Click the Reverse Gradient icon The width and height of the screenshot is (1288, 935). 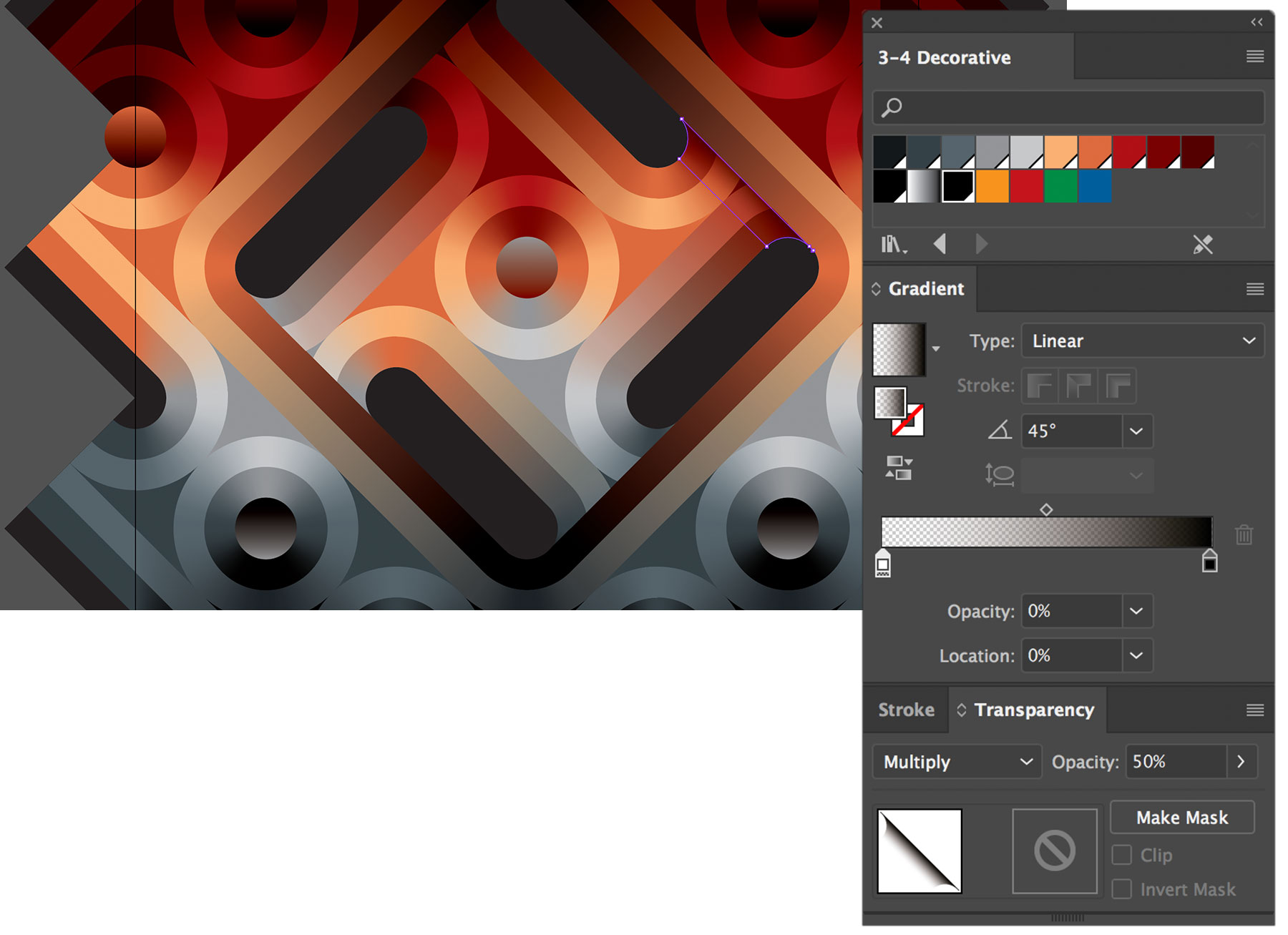pyautogui.click(x=897, y=465)
